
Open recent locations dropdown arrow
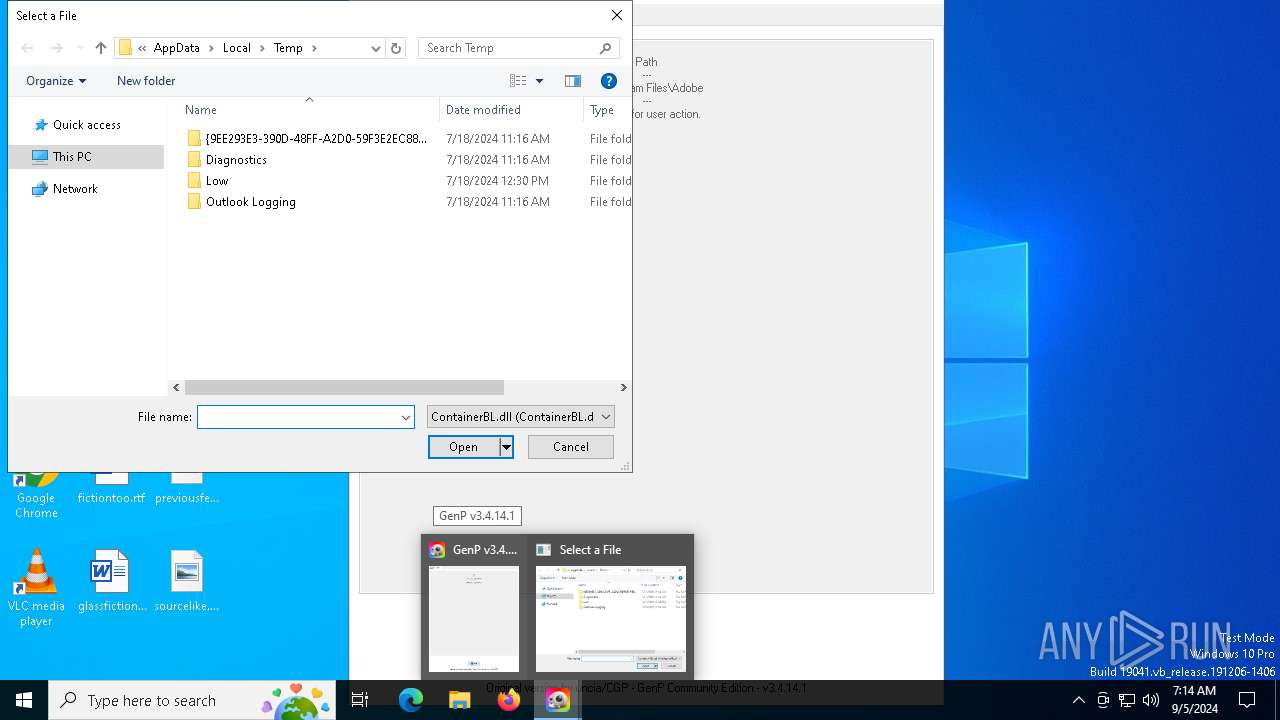click(80, 48)
